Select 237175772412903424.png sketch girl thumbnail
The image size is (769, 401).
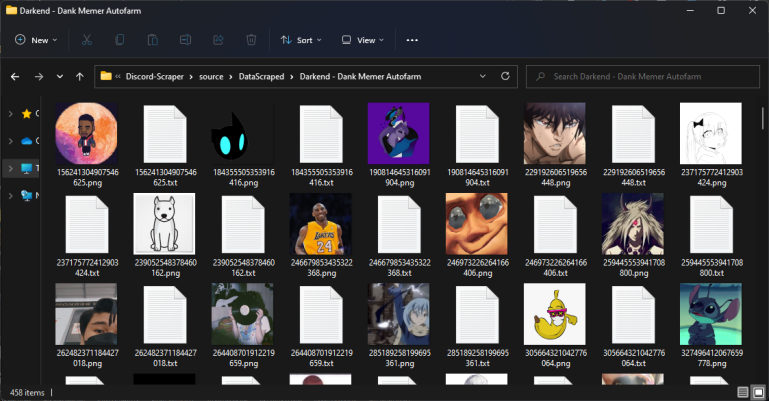pos(711,133)
